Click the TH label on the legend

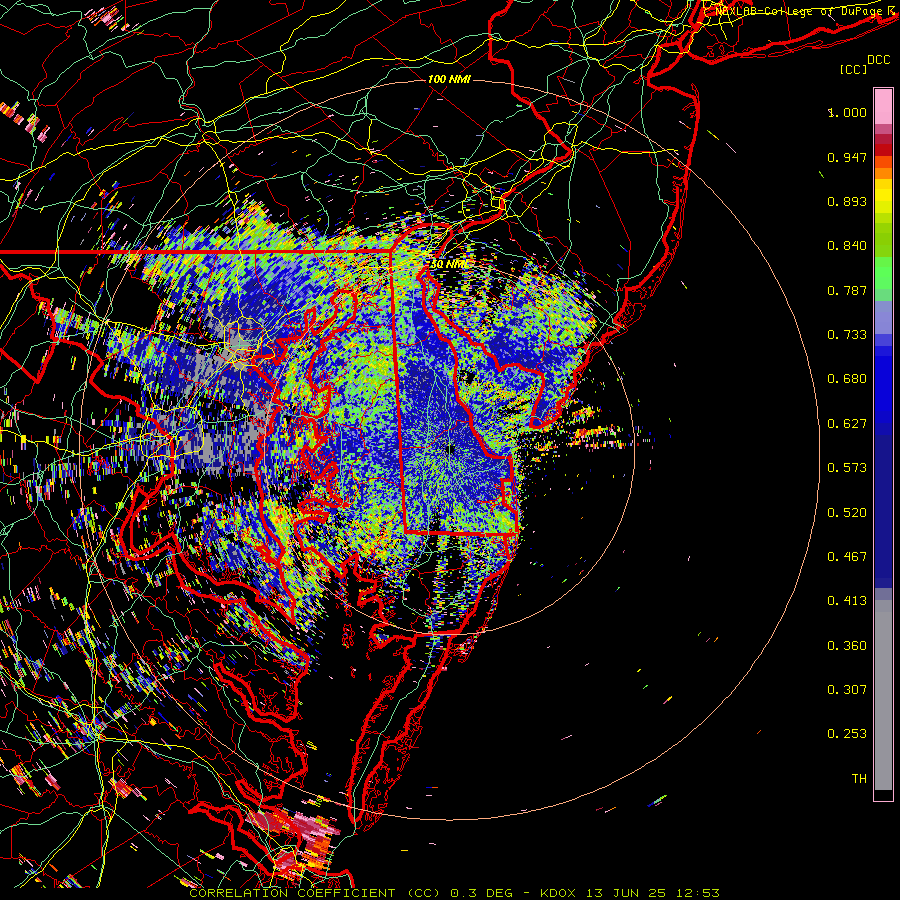pyautogui.click(x=859, y=779)
